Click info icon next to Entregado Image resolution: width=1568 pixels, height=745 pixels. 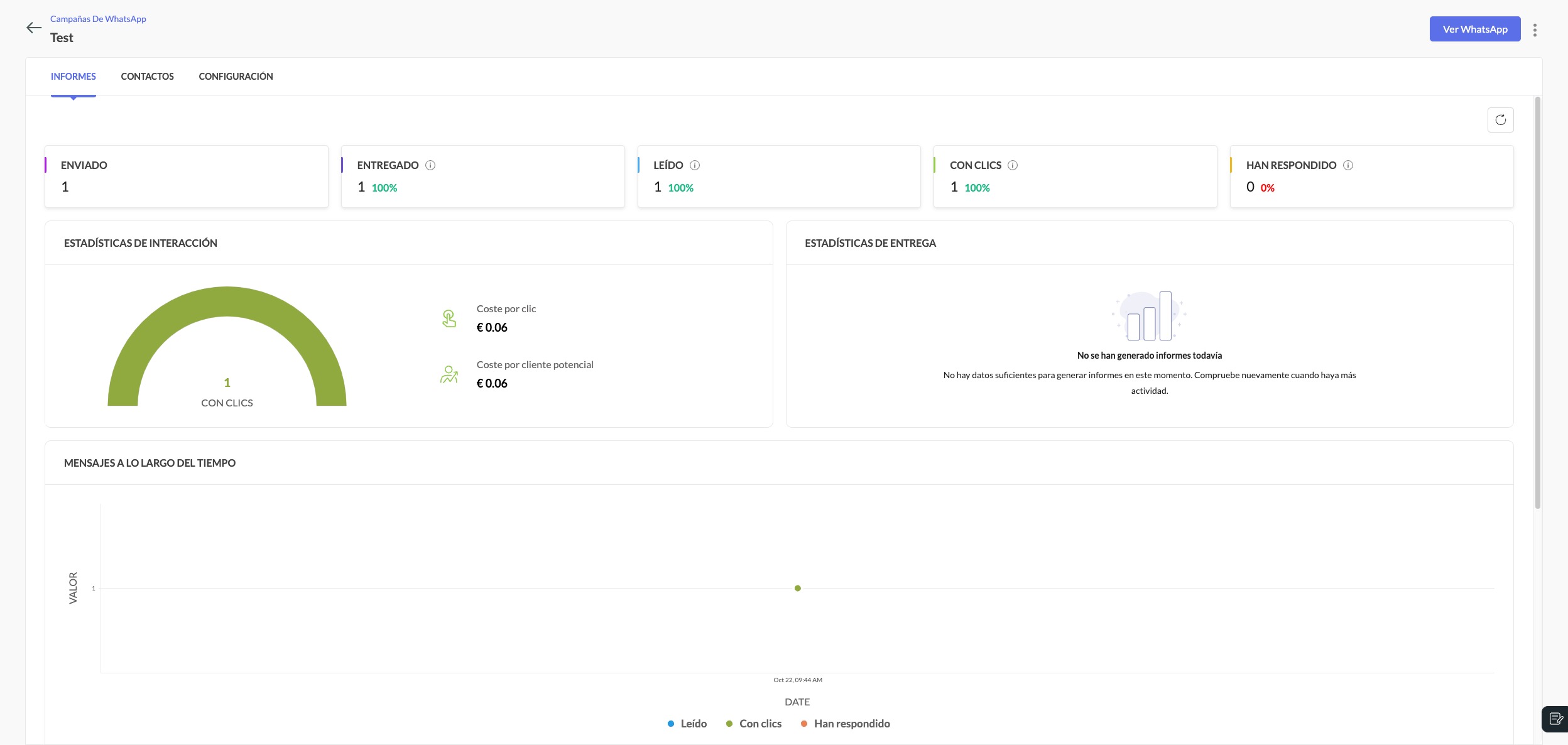tap(430, 165)
